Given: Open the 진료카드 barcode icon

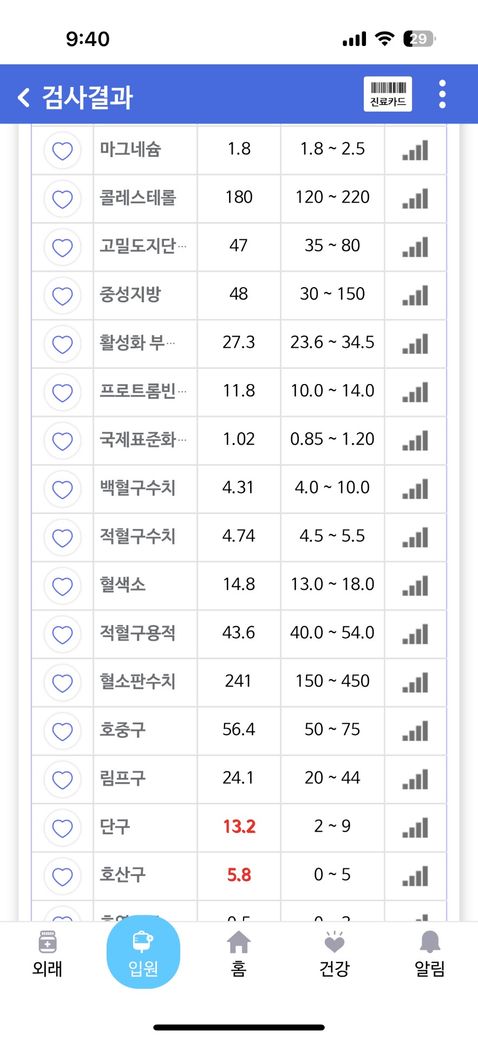Looking at the screenshot, I should 388,94.
